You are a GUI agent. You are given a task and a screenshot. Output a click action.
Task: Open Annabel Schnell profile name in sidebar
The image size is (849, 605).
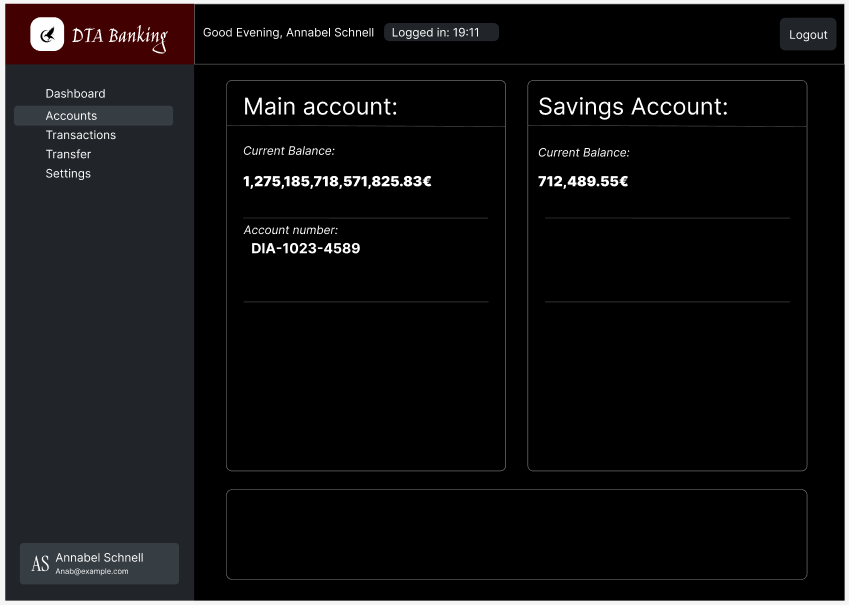(99, 558)
